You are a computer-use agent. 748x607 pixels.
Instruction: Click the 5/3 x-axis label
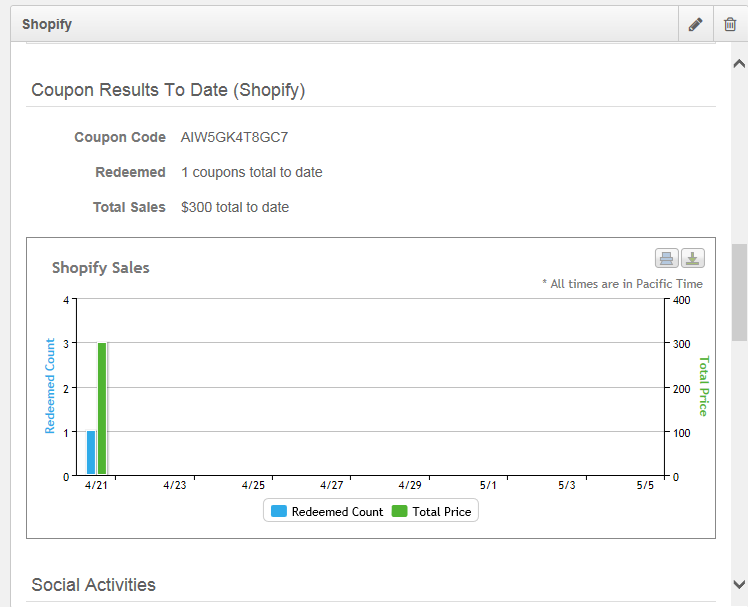tap(567, 485)
